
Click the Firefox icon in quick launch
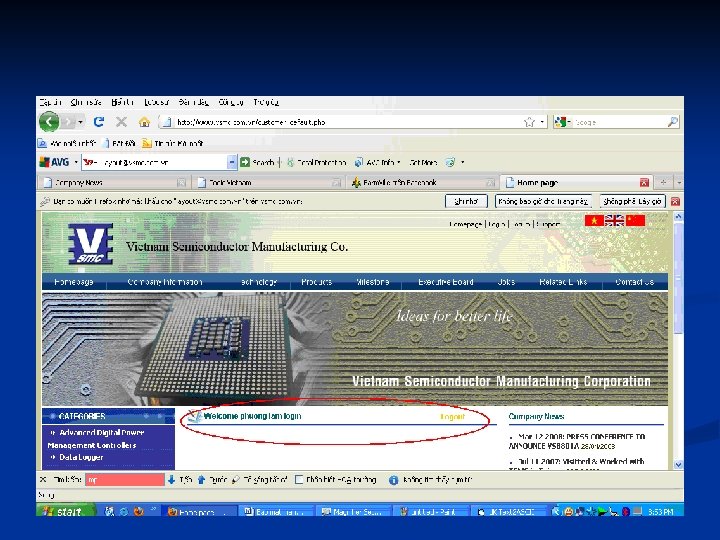coord(138,511)
